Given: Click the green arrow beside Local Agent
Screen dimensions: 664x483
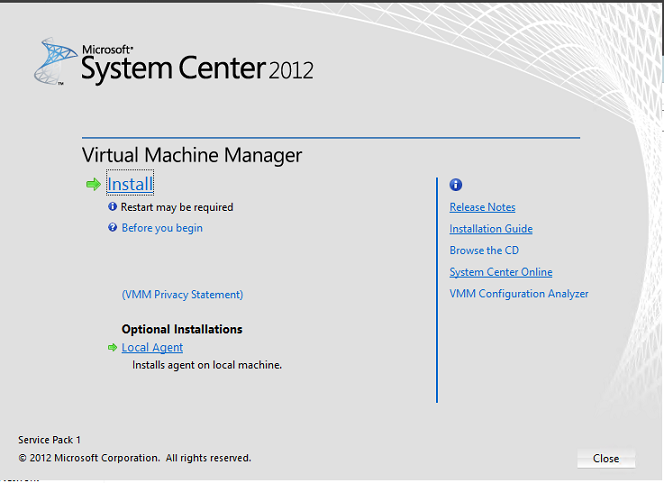Looking at the screenshot, I should click(x=112, y=347).
